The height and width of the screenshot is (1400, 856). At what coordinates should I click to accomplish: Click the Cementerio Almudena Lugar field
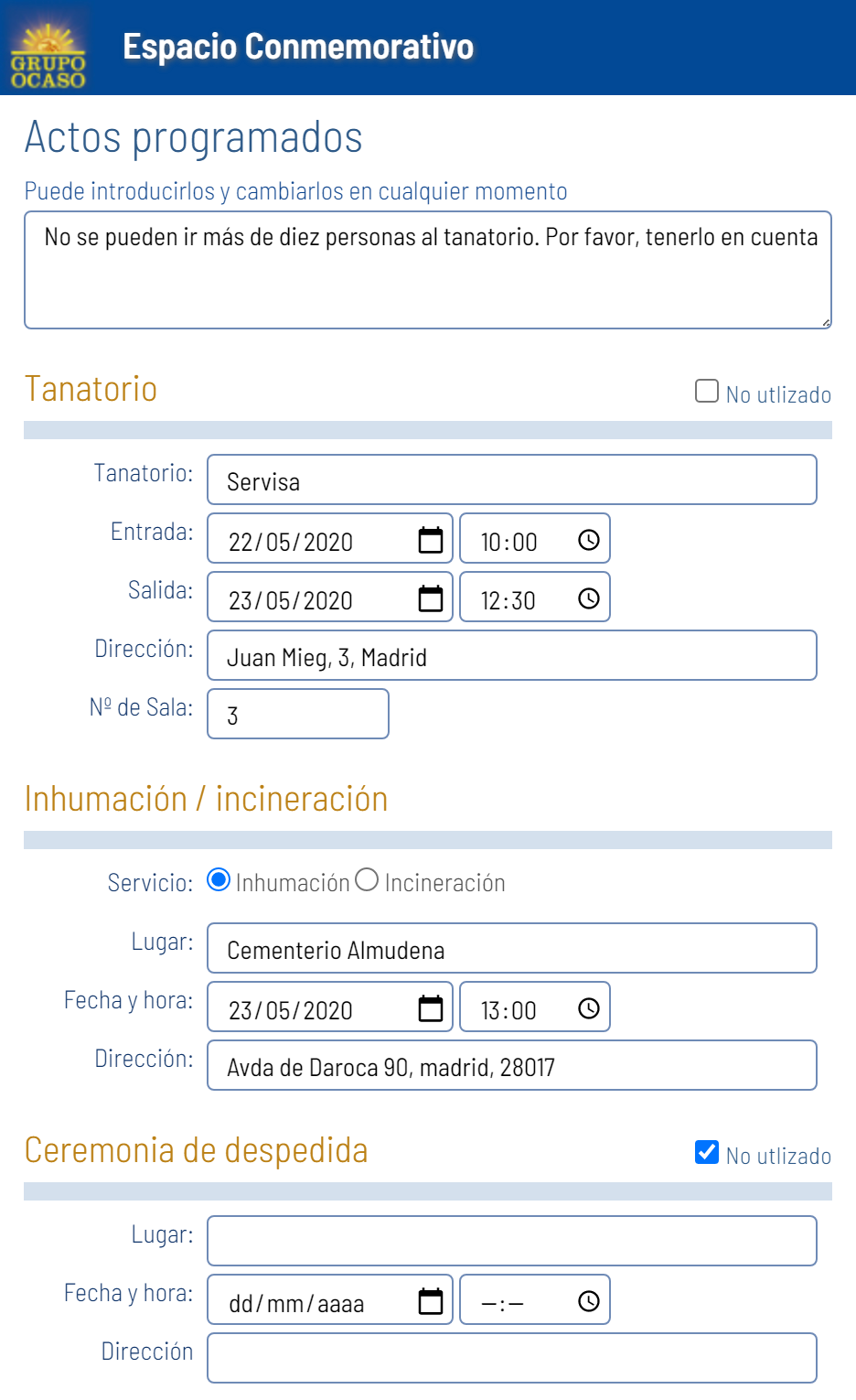coord(512,949)
